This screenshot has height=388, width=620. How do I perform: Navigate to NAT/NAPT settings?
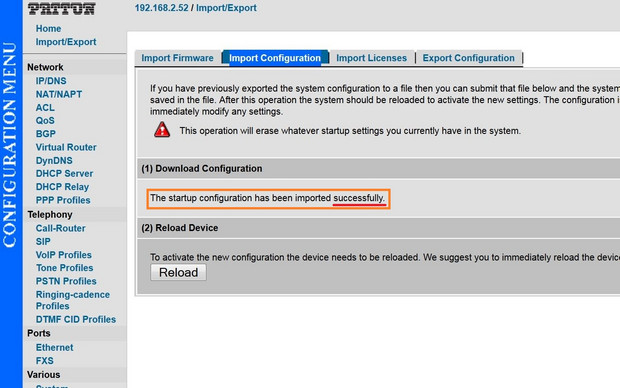(x=59, y=94)
